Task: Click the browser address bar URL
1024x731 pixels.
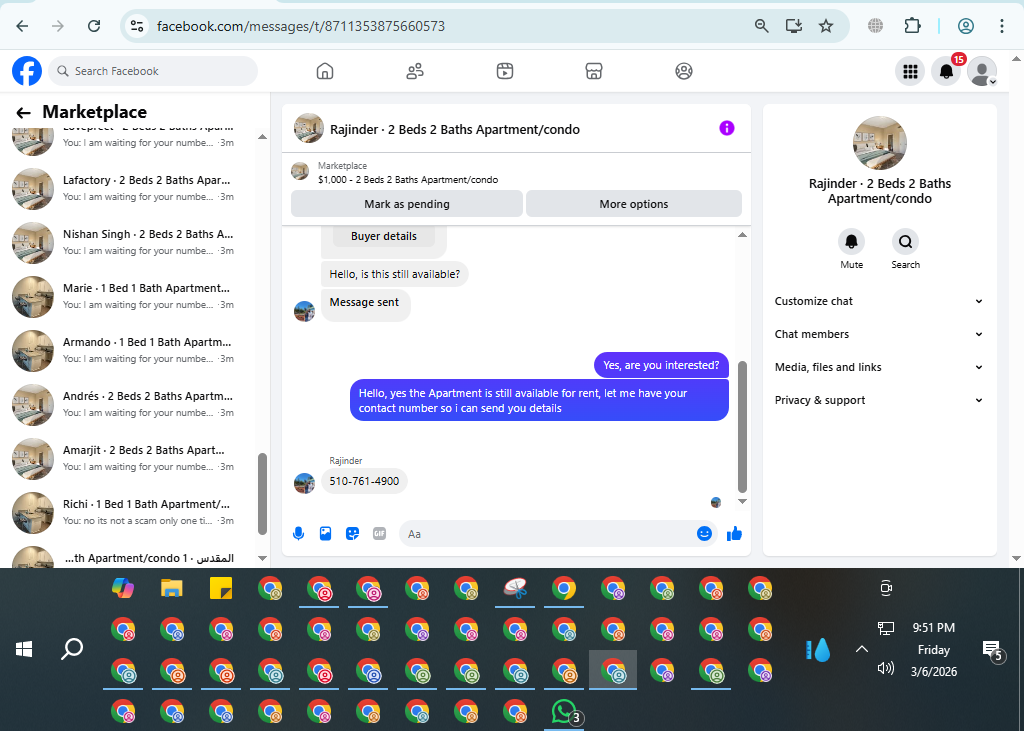Action: click(x=300, y=26)
